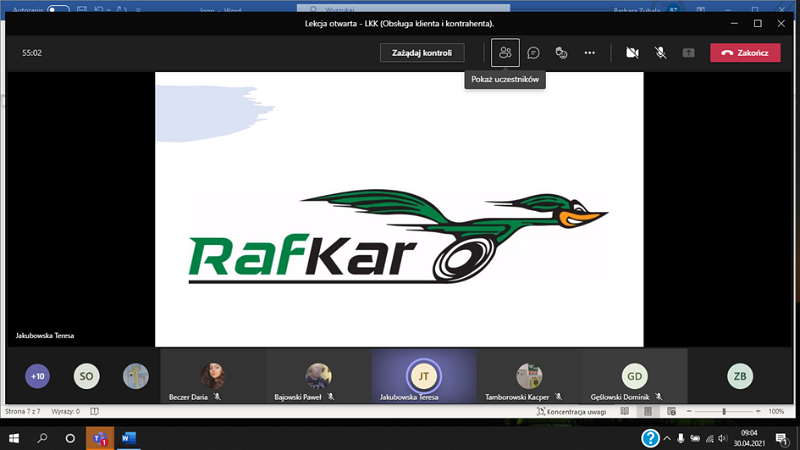Viewport: 800px width, 450px height.
Task: Switch Word to Print Layout view icon
Action: [x=648, y=411]
